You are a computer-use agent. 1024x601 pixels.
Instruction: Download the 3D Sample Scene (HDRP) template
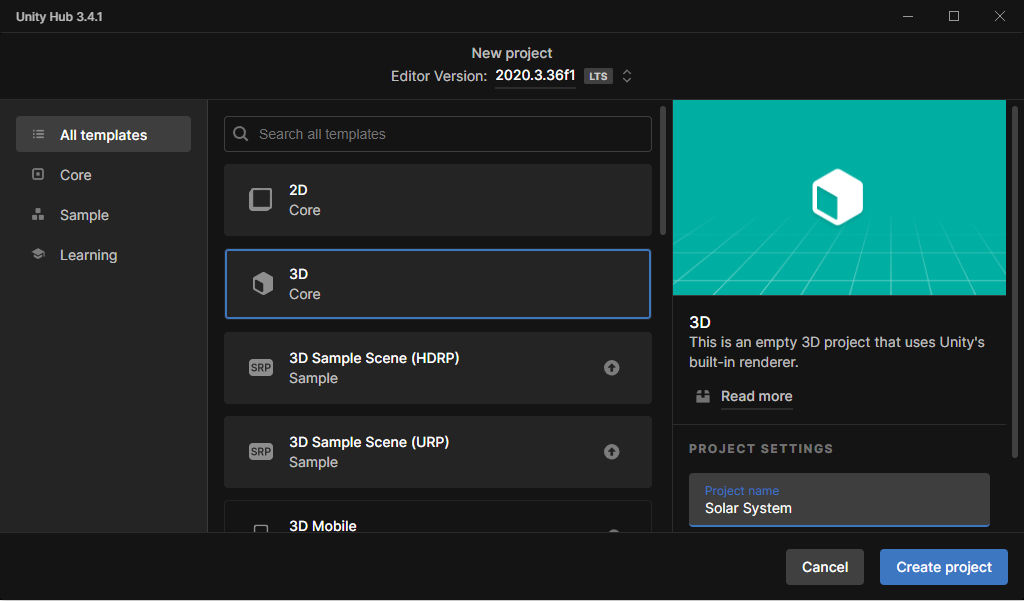611,368
